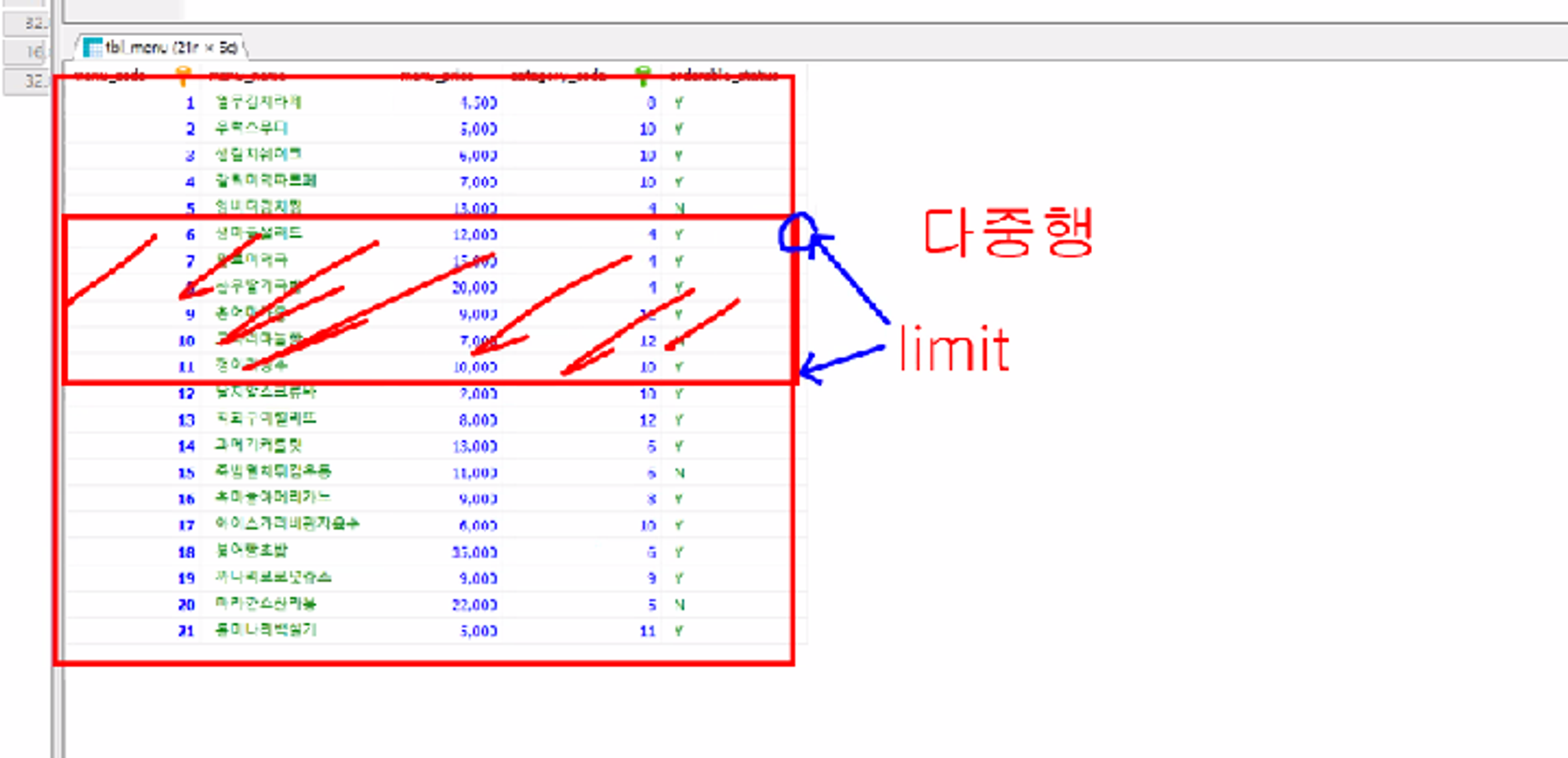
Task: Select menu_code cell with value 13
Action: pos(186,420)
